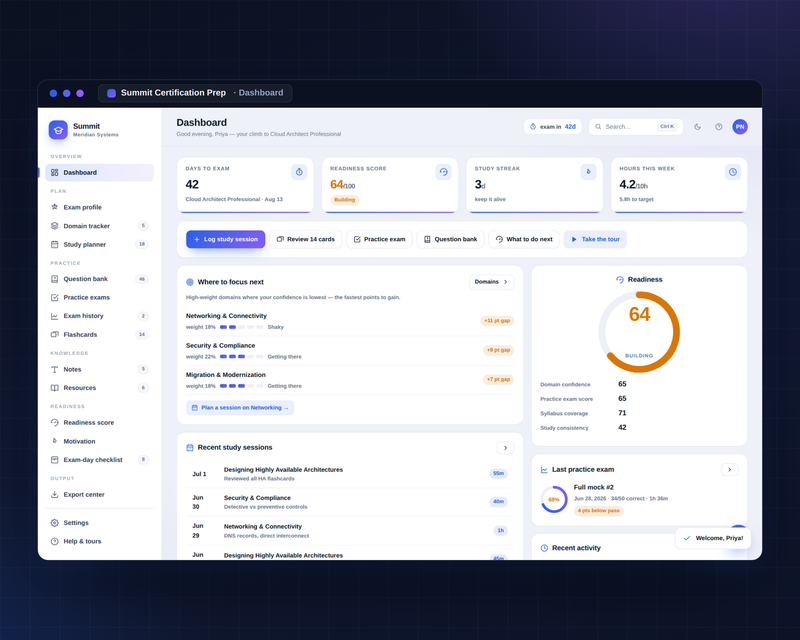Click Log study session button
The width and height of the screenshot is (800, 640).
pos(226,239)
